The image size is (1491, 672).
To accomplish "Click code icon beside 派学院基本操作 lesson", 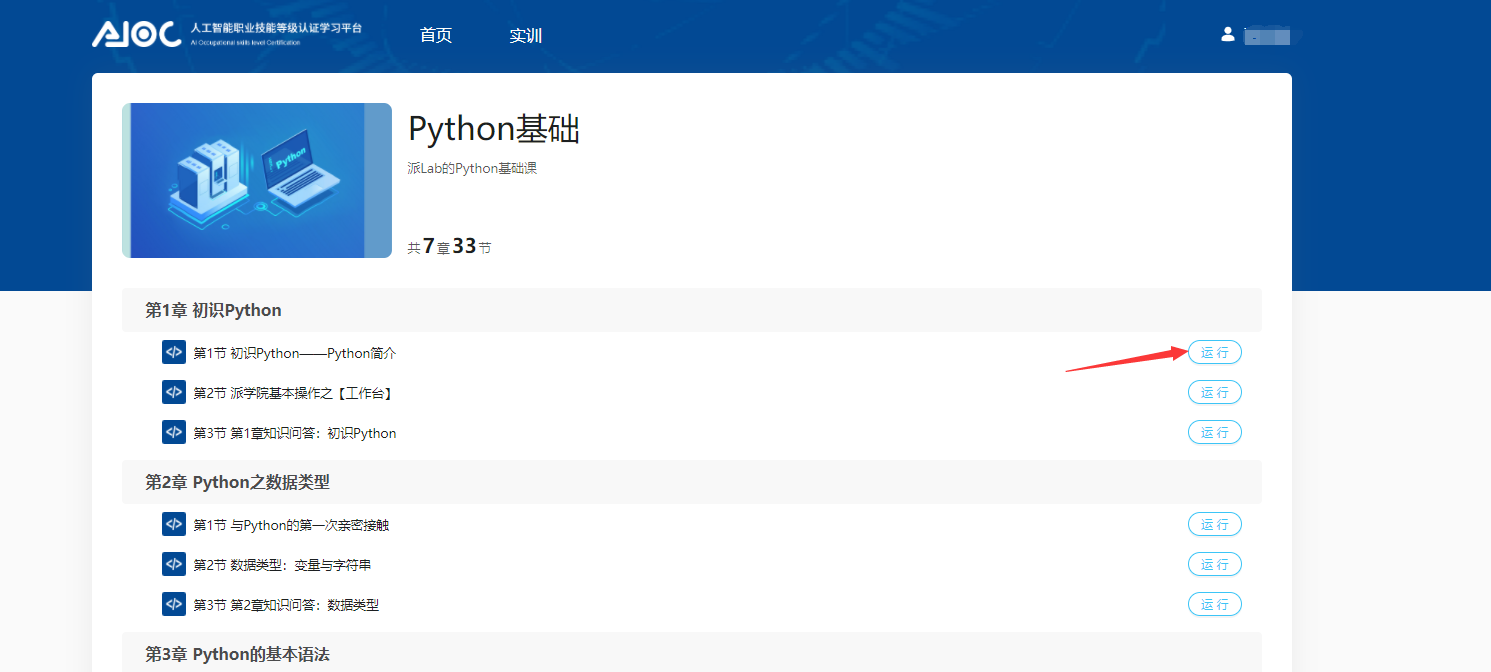I will (x=174, y=392).
